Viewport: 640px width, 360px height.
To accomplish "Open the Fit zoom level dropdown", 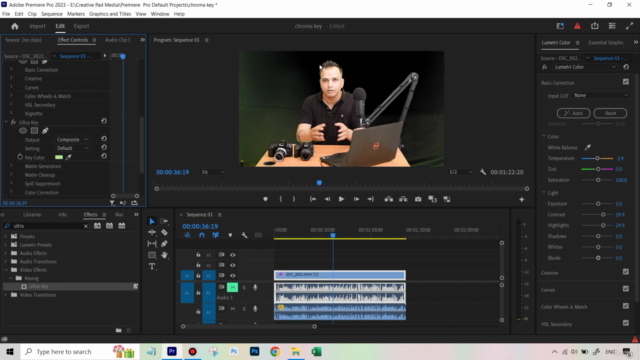I will pyautogui.click(x=213, y=172).
